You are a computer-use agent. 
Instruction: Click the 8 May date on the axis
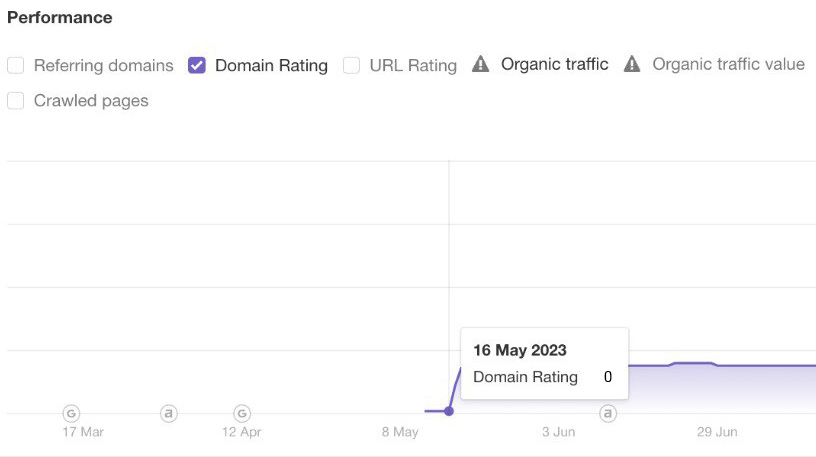point(400,432)
